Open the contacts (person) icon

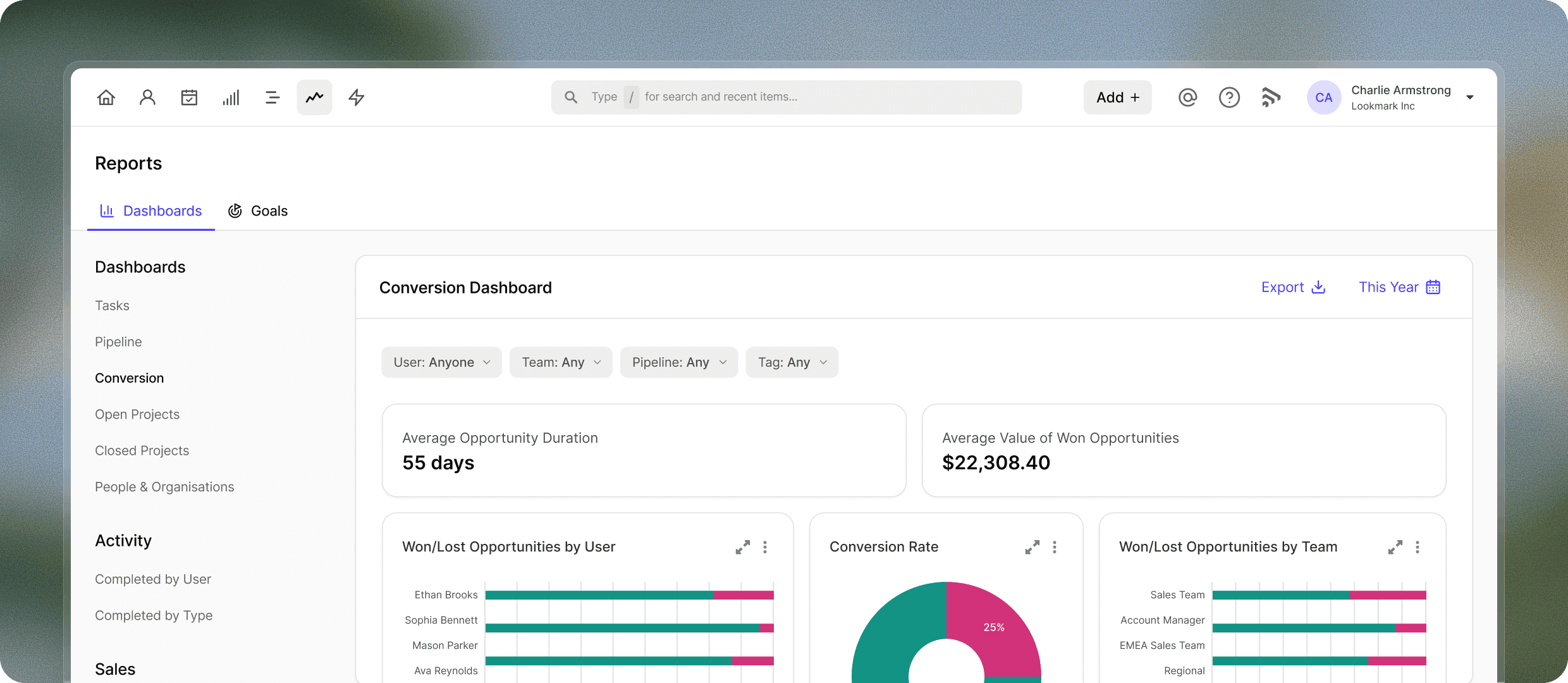(x=147, y=97)
